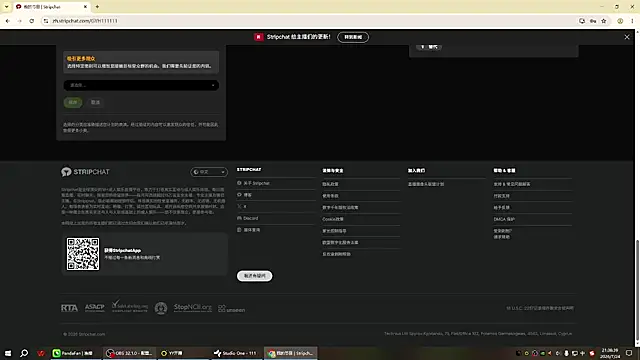640x360 pixels.
Task: Open the X social link in the footer
Action: tap(242, 207)
